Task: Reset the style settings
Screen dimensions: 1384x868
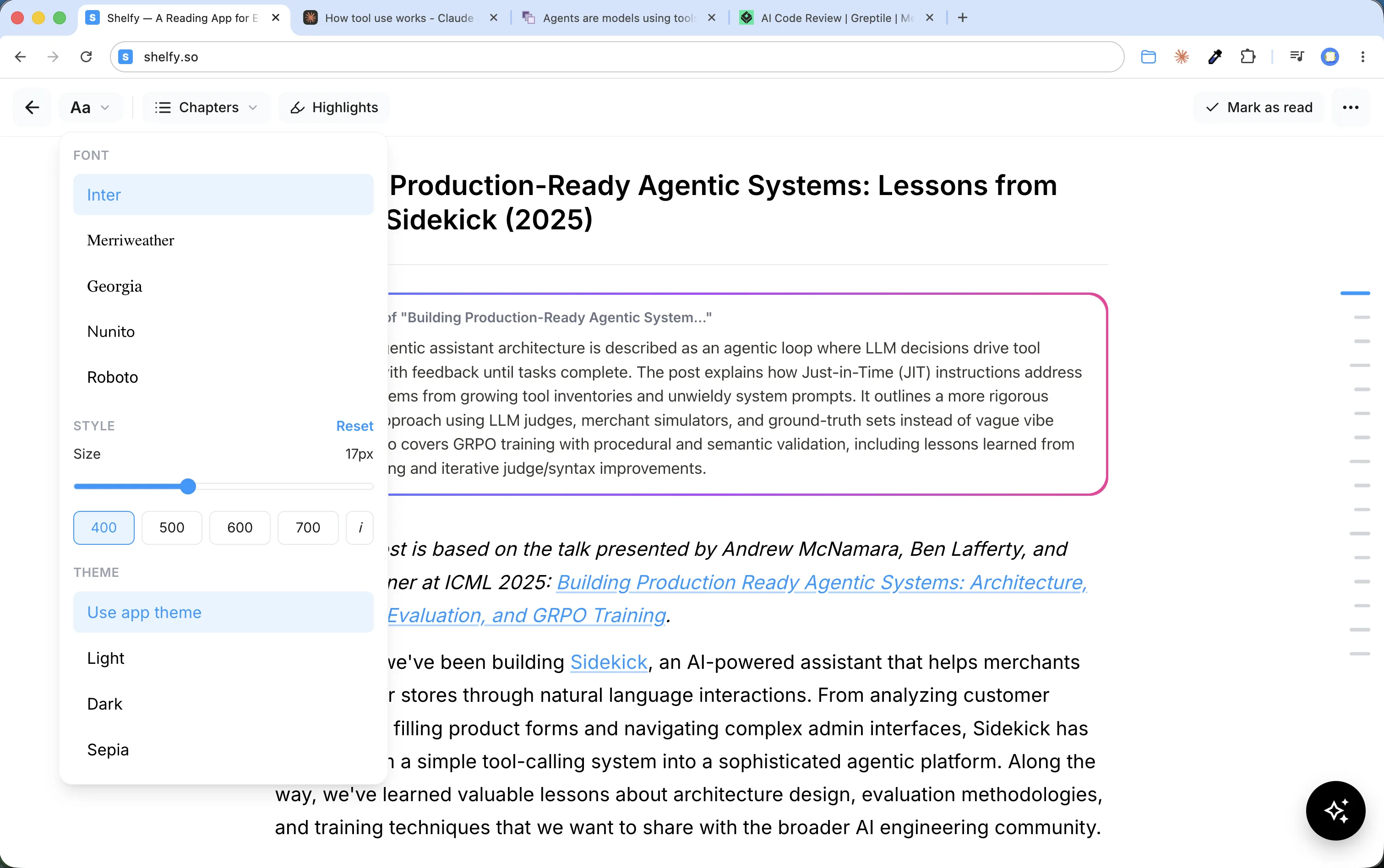Action: [354, 426]
